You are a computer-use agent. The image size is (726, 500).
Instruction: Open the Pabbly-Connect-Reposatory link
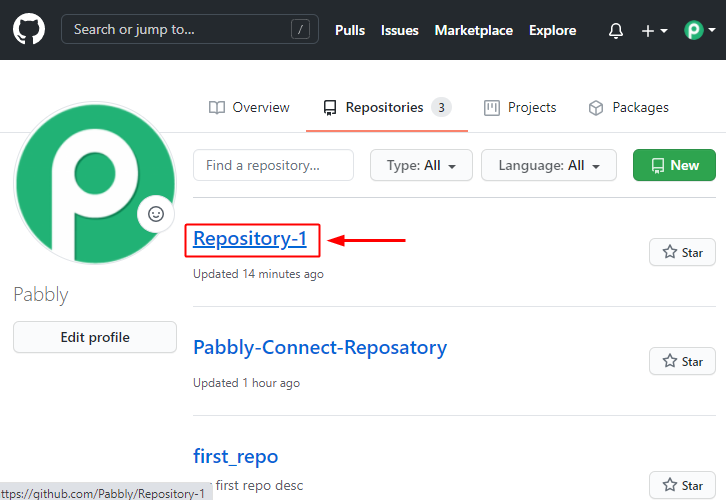point(320,348)
